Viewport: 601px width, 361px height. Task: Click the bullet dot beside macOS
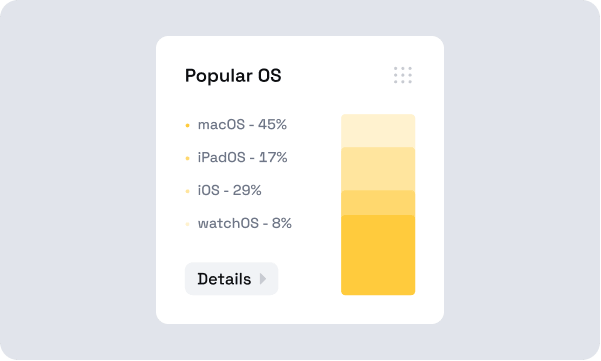pyautogui.click(x=187, y=125)
